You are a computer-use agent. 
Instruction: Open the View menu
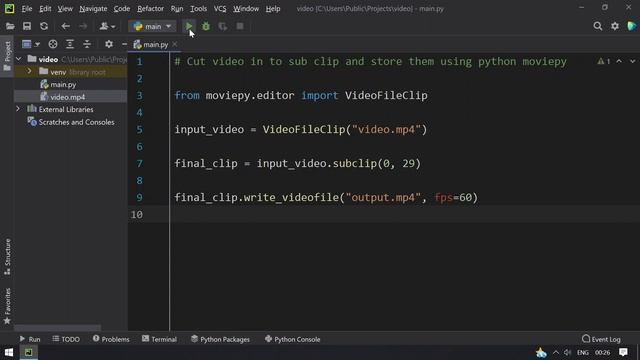[x=65, y=9]
